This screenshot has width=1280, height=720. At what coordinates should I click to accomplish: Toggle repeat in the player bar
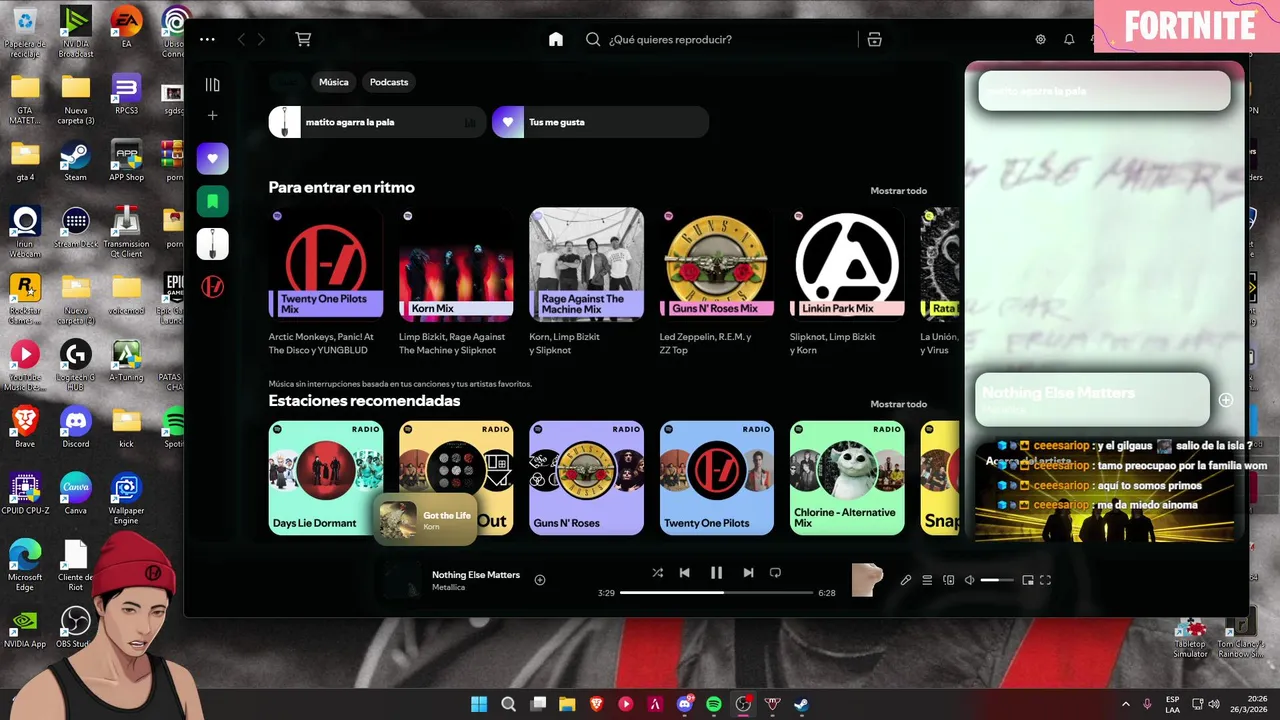(775, 573)
